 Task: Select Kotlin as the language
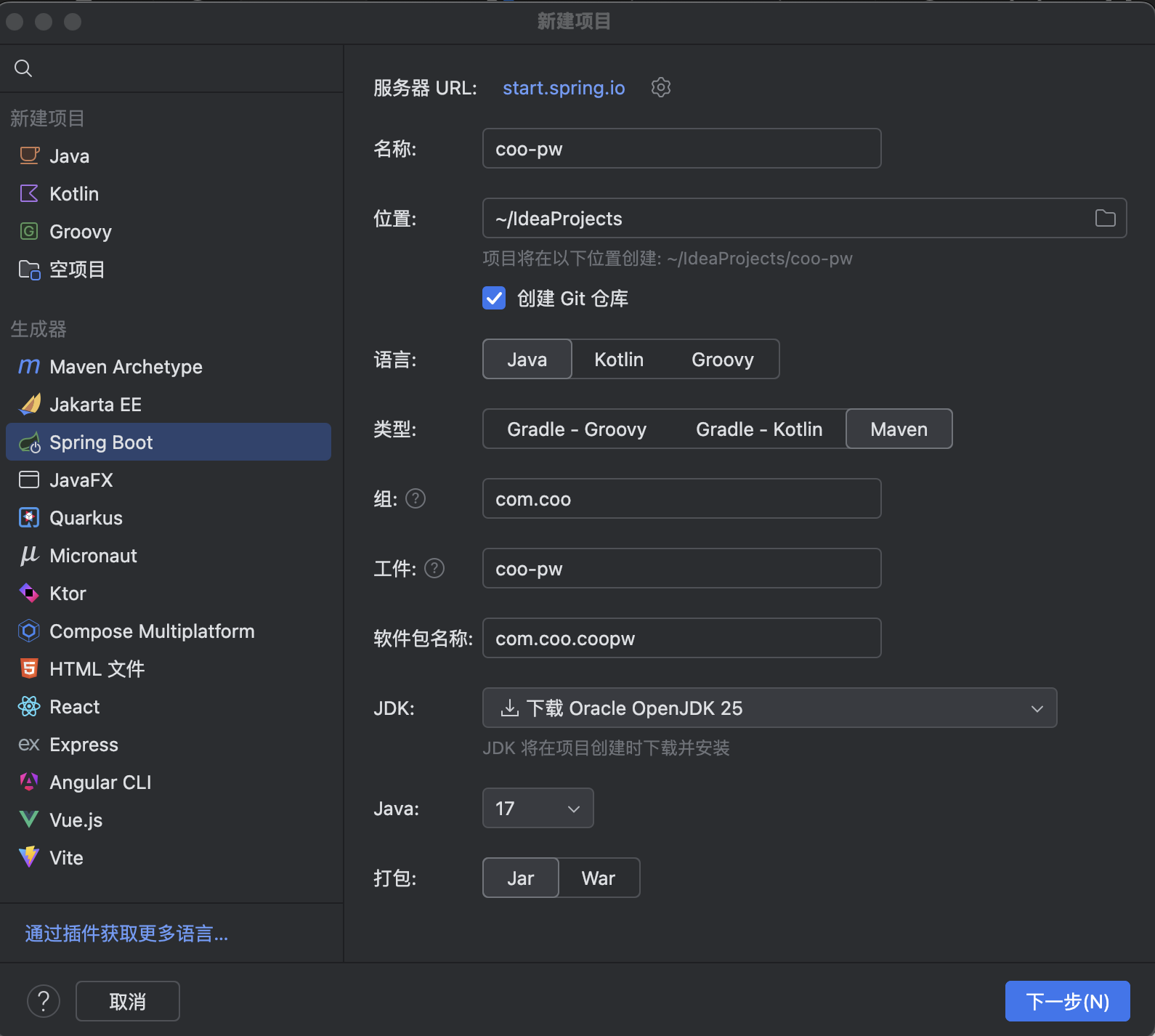tap(619, 359)
